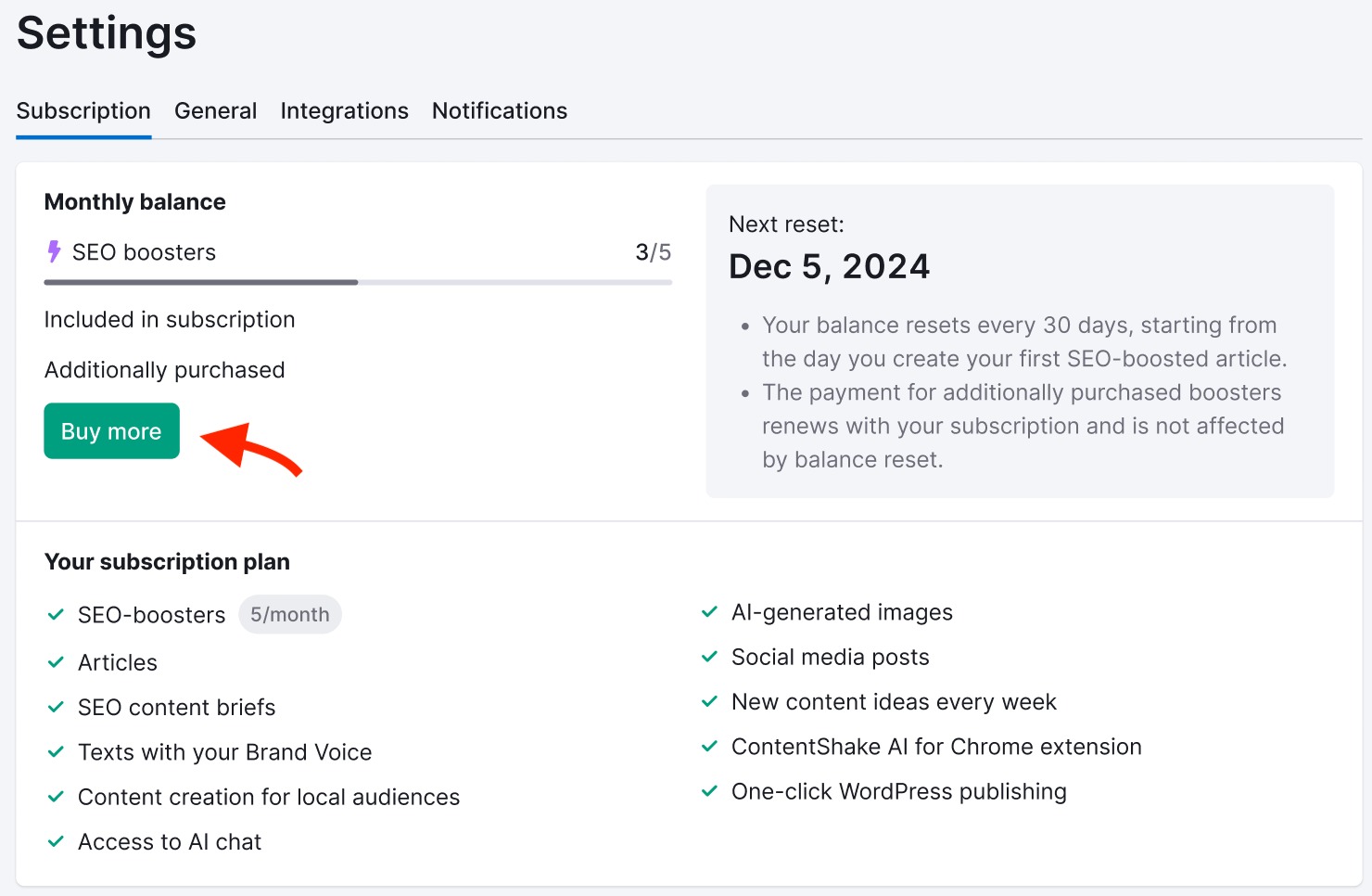Viewport: 1372px width, 896px height.
Task: Click the SEO boosters progress bar
Action: click(357, 282)
